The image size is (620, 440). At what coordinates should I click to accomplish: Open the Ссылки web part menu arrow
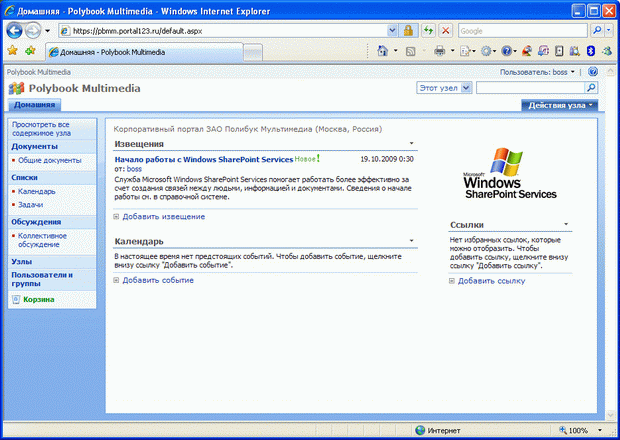(566, 224)
